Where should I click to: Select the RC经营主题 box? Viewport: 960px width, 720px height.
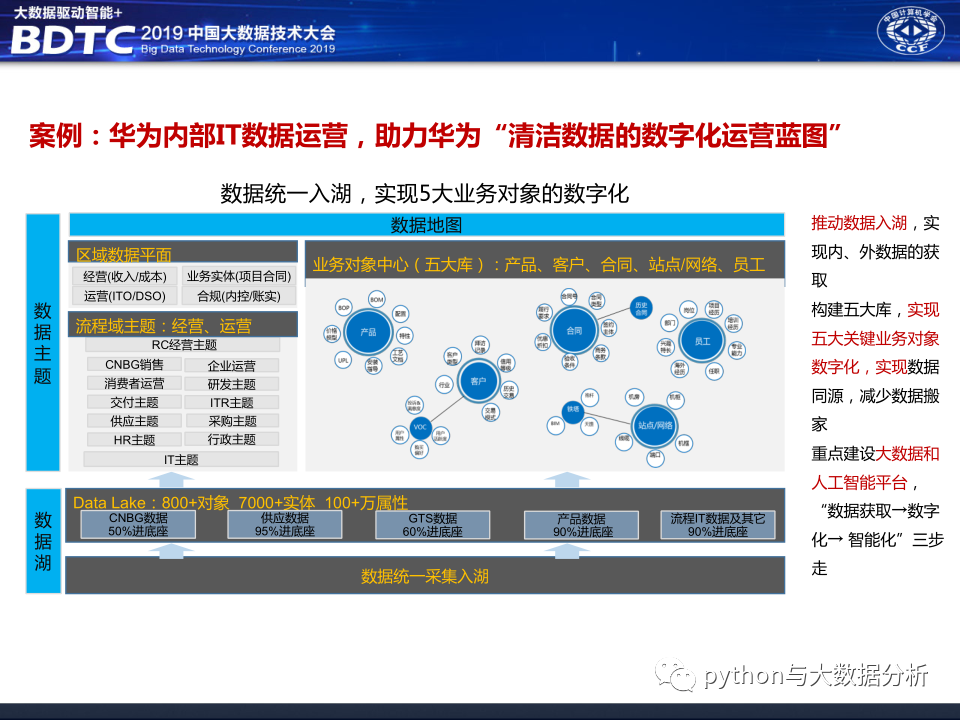[183, 345]
